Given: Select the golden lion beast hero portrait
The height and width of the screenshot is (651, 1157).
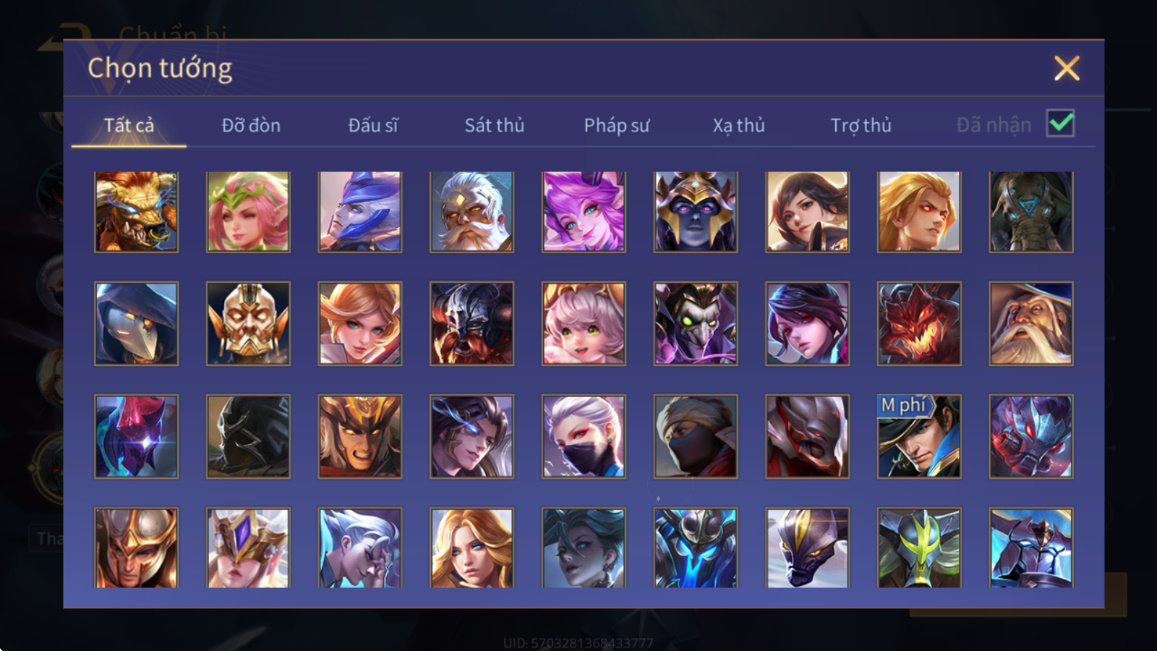Looking at the screenshot, I should [137, 212].
